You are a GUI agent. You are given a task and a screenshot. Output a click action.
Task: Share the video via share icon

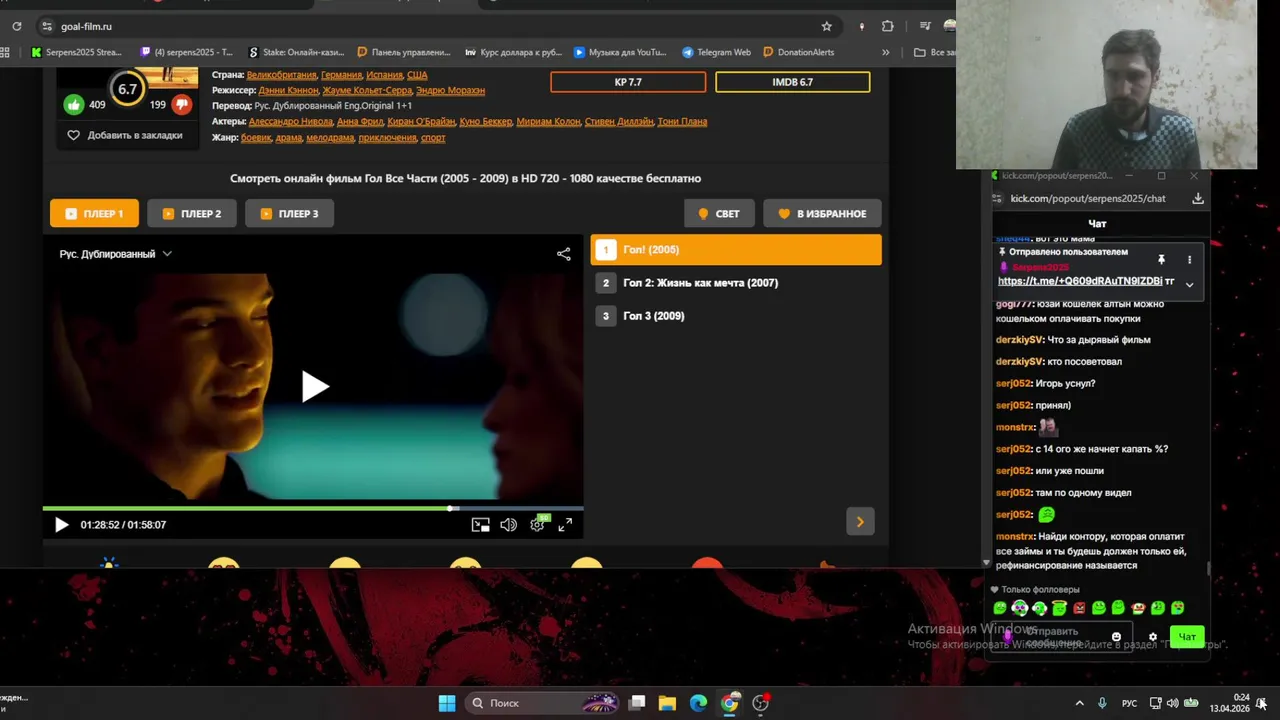pos(564,254)
